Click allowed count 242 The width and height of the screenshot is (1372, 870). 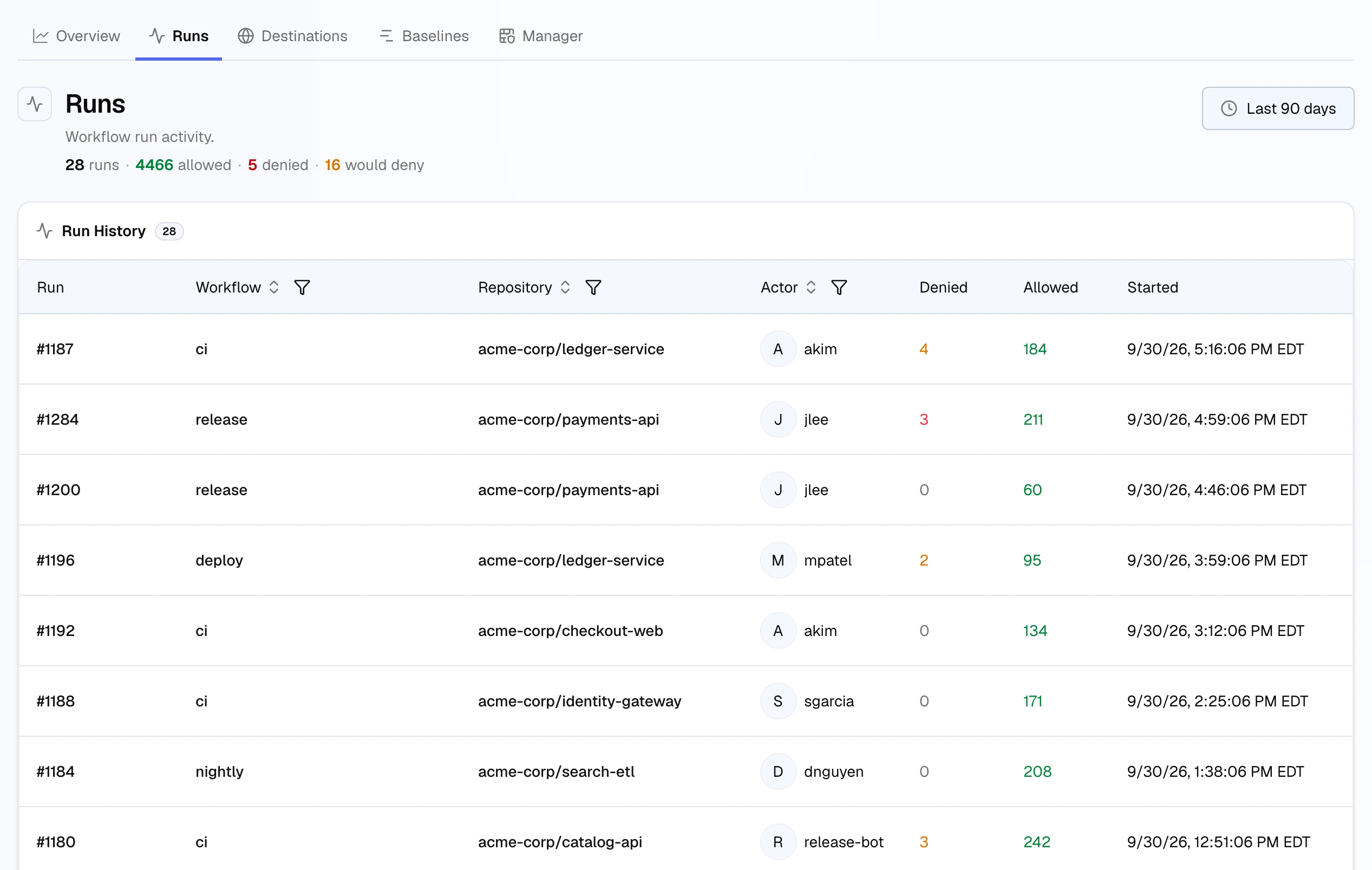1037,842
